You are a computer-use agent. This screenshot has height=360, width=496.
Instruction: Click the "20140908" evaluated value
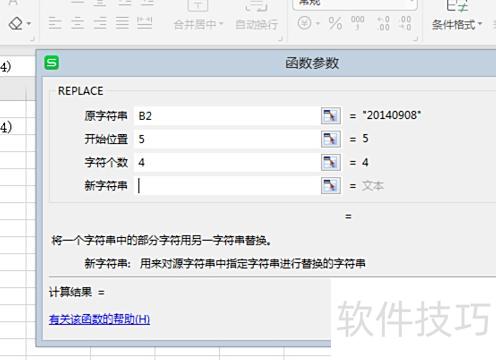[x=392, y=115]
